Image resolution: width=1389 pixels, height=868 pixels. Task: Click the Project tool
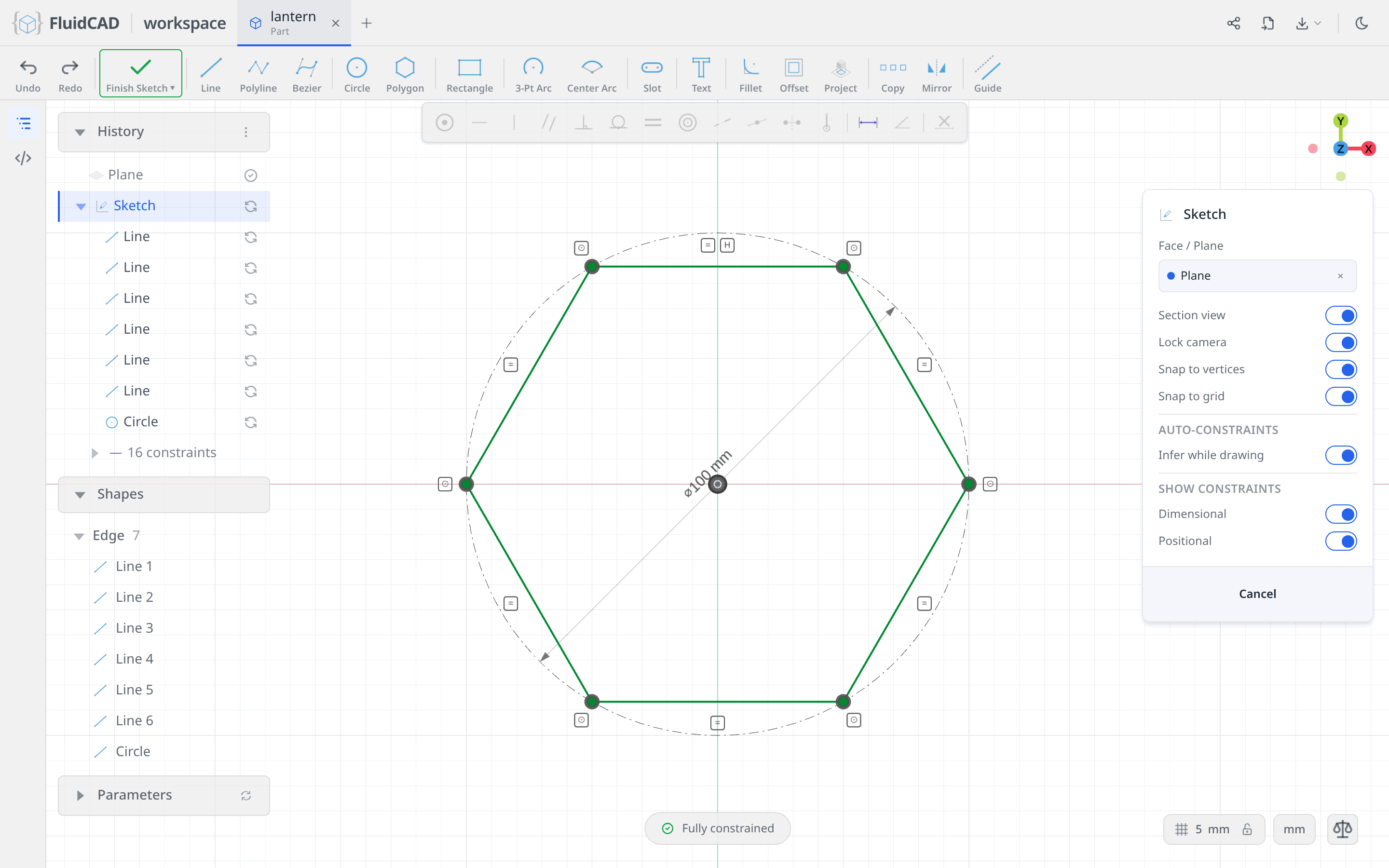point(840,75)
